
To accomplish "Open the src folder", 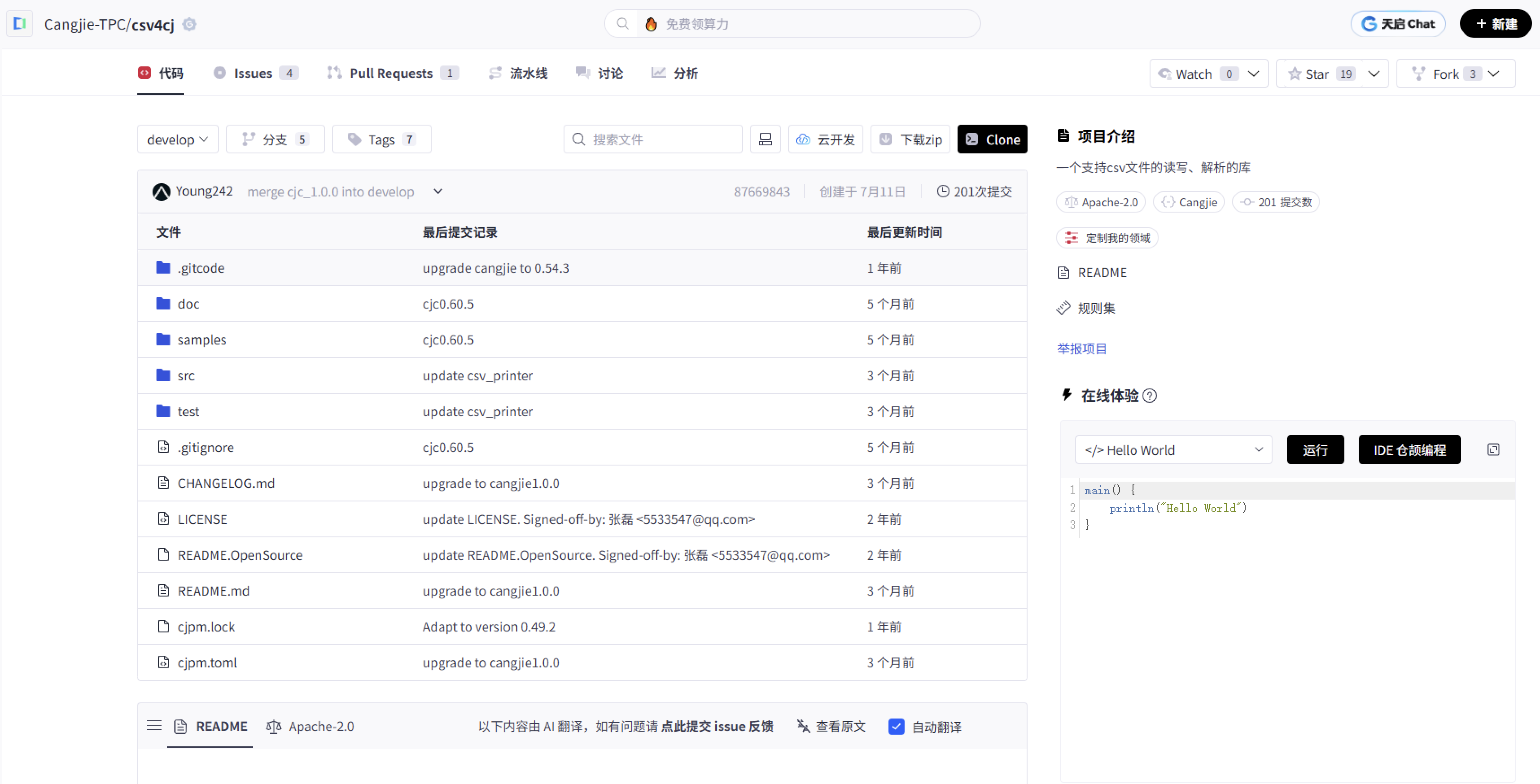I will [x=186, y=375].
